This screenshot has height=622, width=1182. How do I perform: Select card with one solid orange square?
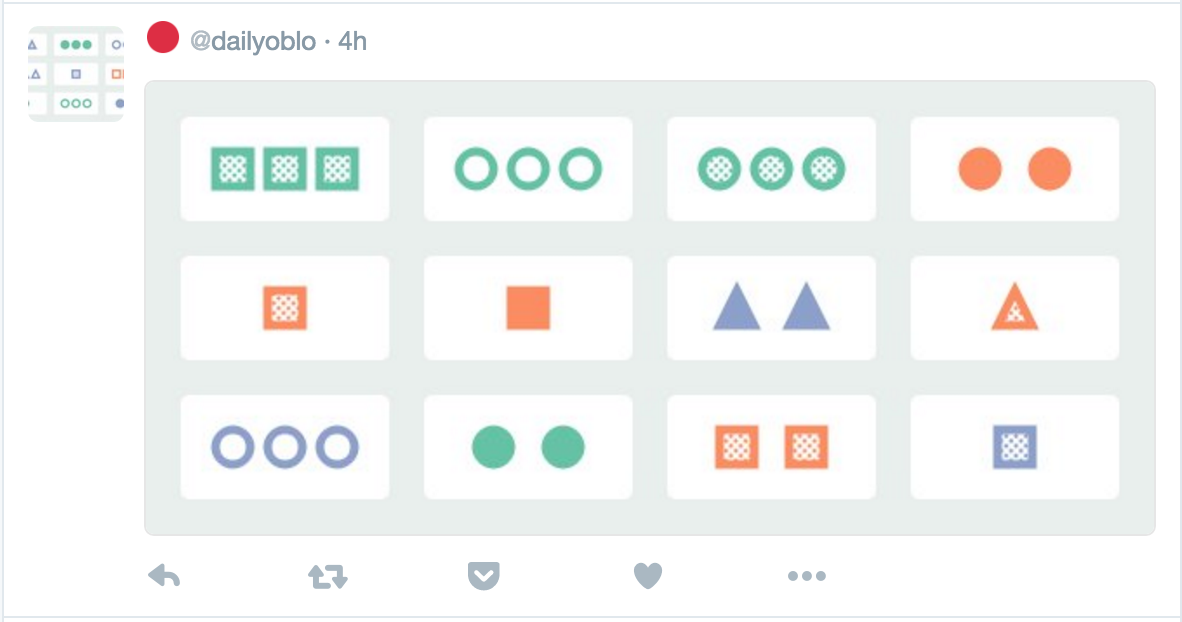click(528, 308)
